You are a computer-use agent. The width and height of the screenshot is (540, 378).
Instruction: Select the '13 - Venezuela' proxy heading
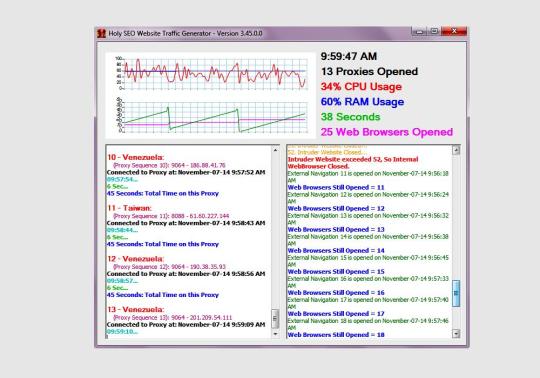point(135,309)
